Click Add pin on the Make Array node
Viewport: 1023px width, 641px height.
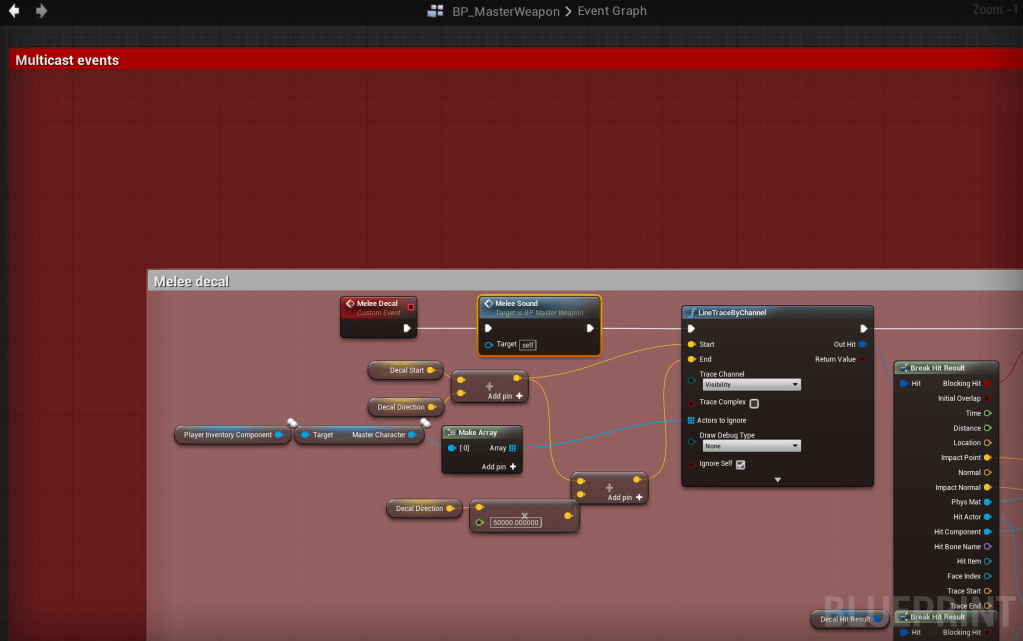[499, 466]
